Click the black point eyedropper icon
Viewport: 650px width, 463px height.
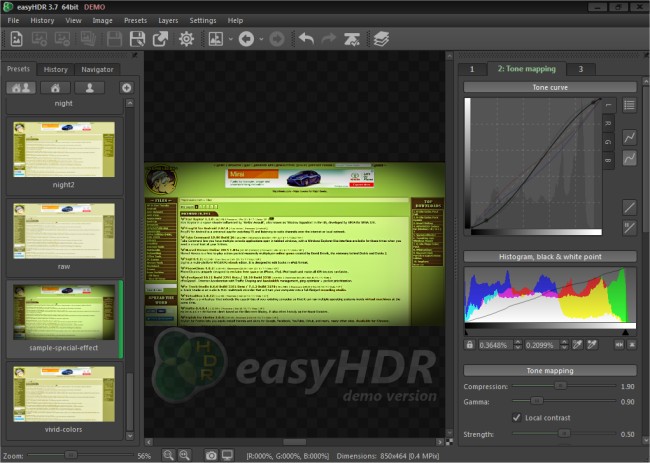[577, 345]
